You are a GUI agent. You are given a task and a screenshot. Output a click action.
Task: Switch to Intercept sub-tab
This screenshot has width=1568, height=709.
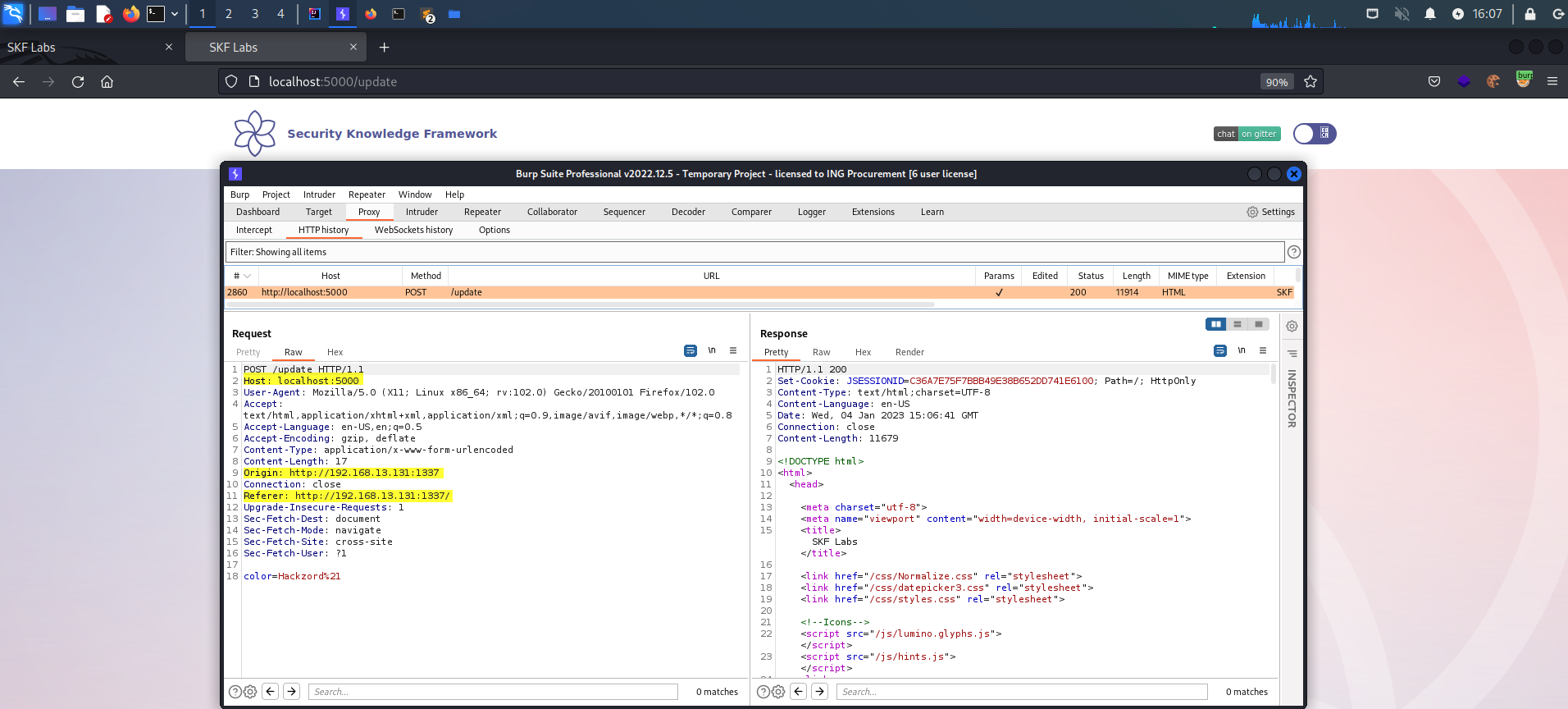pyautogui.click(x=254, y=230)
